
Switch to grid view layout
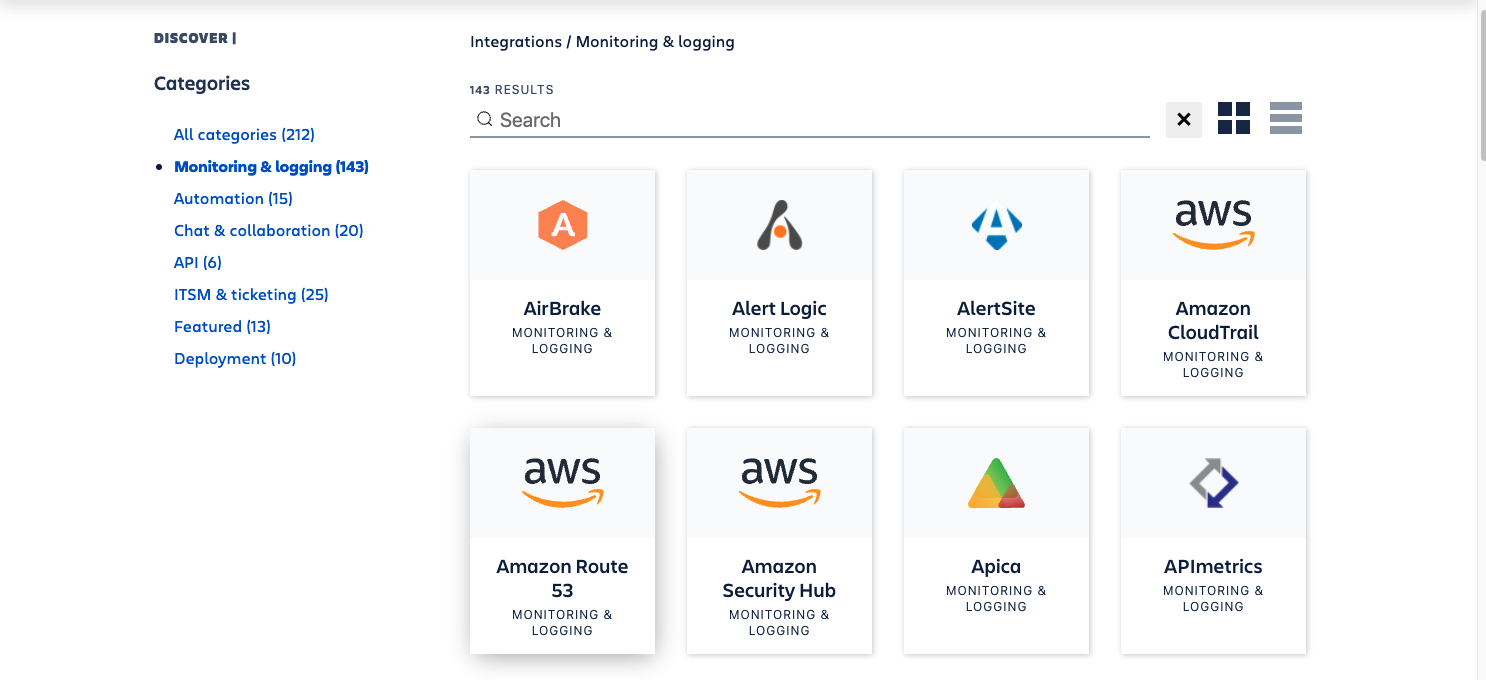pyautogui.click(x=1234, y=118)
